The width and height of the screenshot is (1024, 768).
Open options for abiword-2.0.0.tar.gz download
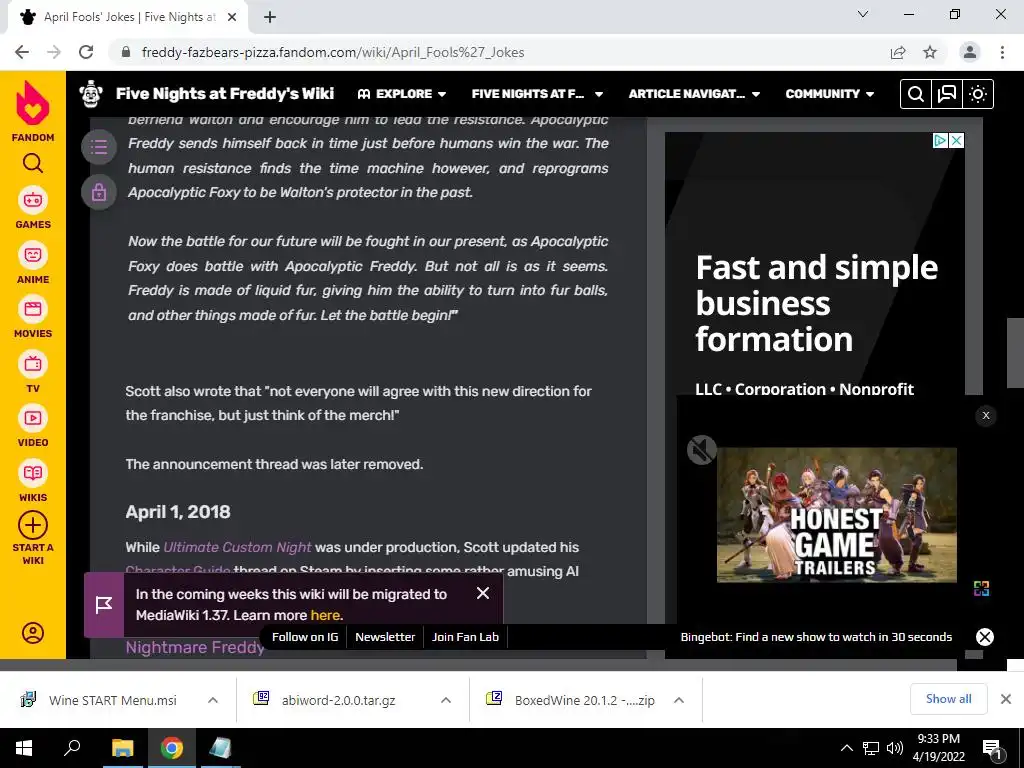tap(446, 700)
